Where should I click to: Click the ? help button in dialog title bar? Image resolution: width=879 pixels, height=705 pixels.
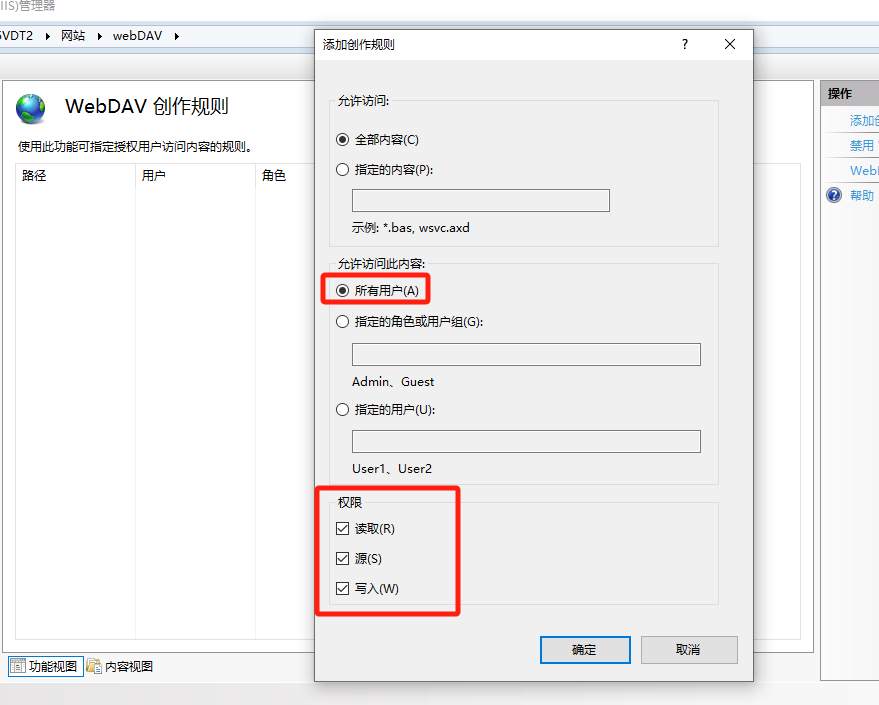click(685, 45)
